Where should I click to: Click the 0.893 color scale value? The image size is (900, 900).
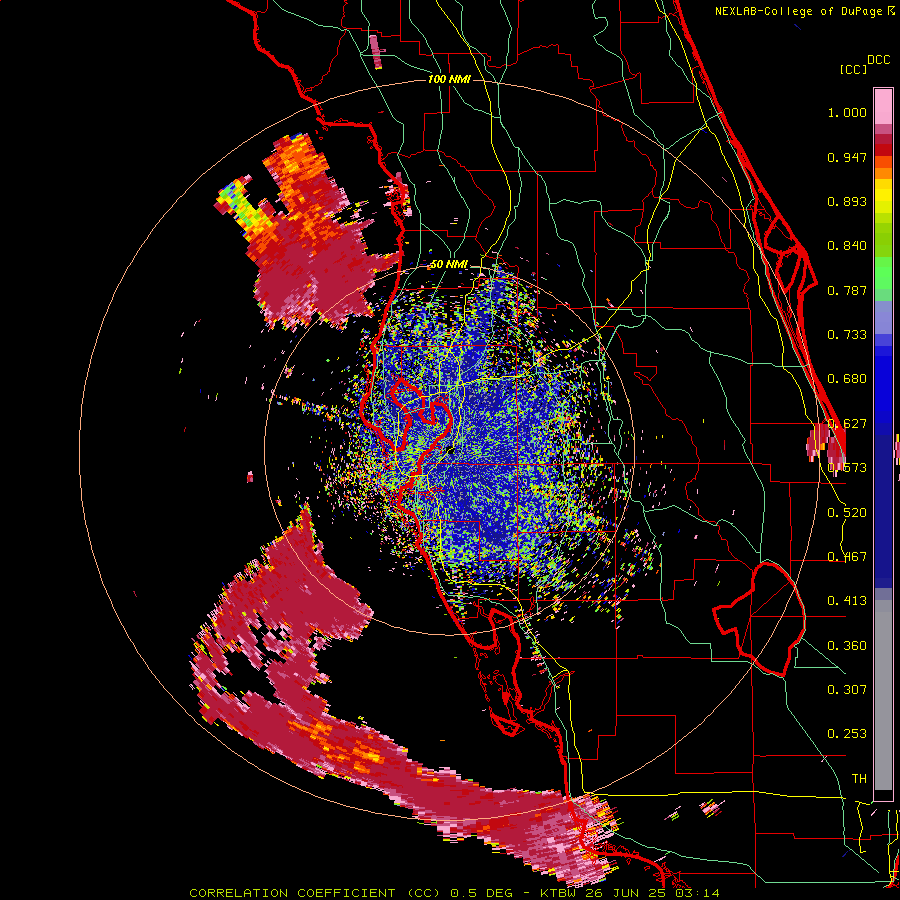(847, 201)
